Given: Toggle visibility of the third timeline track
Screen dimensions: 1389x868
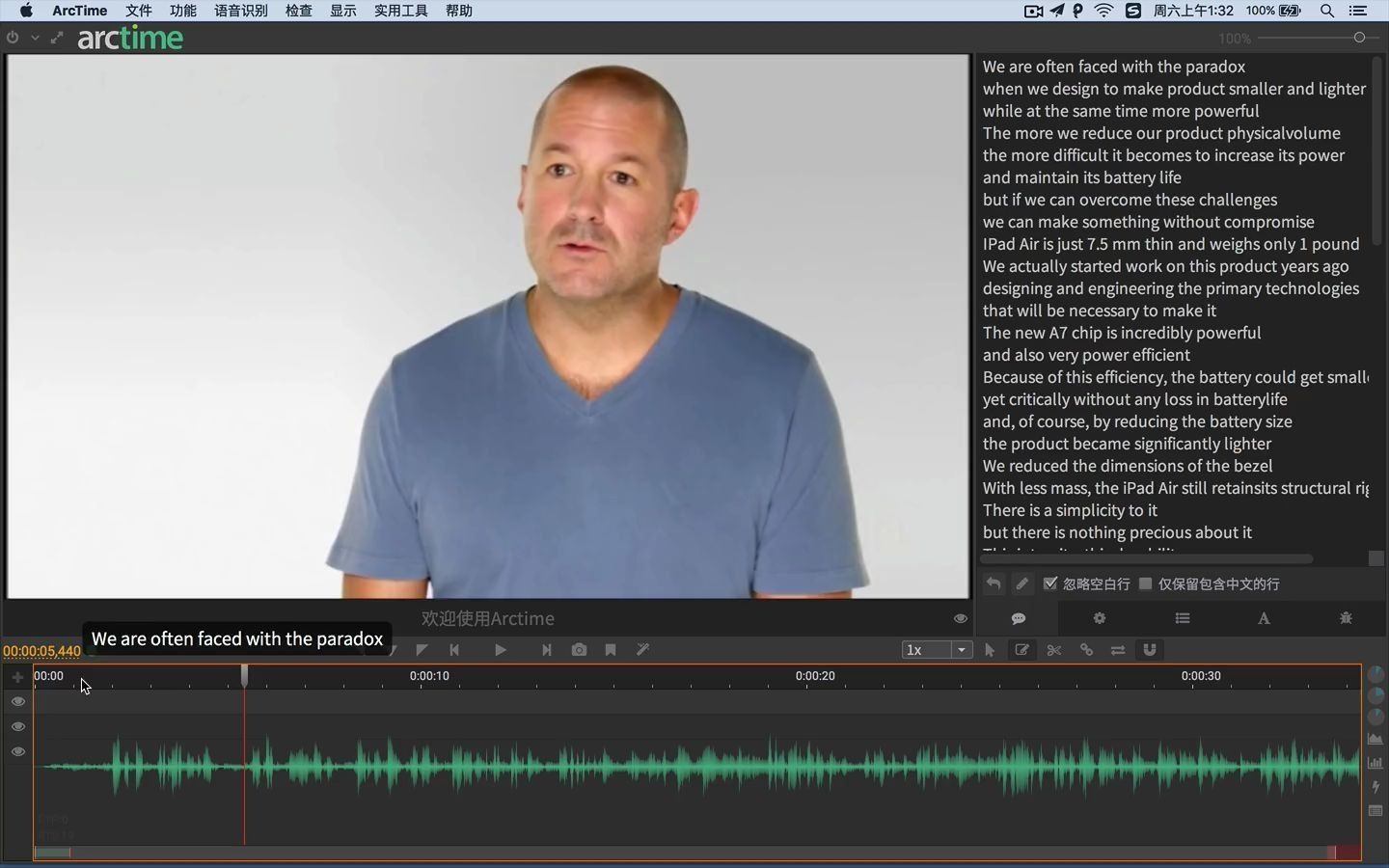Looking at the screenshot, I should pyautogui.click(x=18, y=751).
